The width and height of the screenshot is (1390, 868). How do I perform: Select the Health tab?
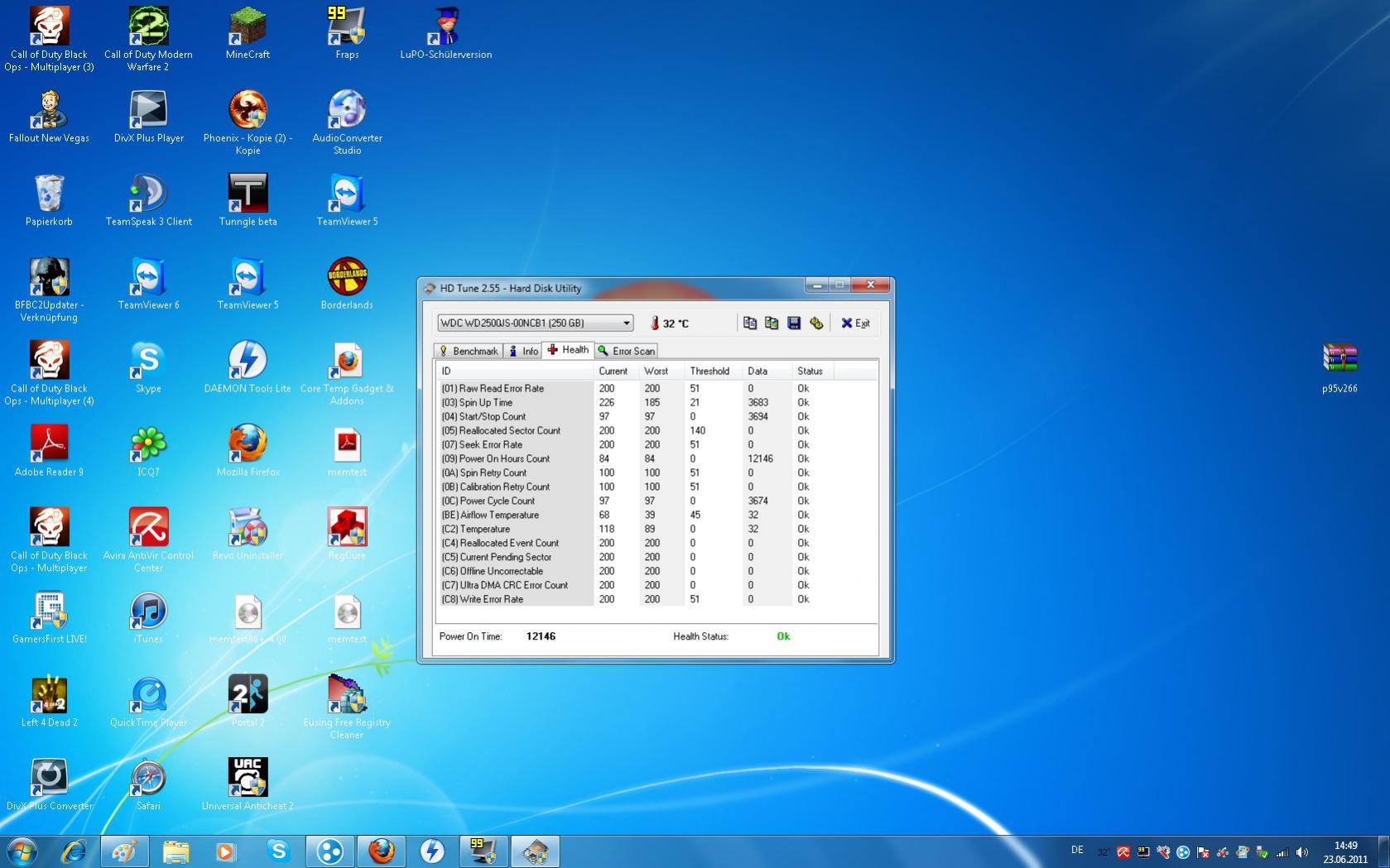point(568,350)
